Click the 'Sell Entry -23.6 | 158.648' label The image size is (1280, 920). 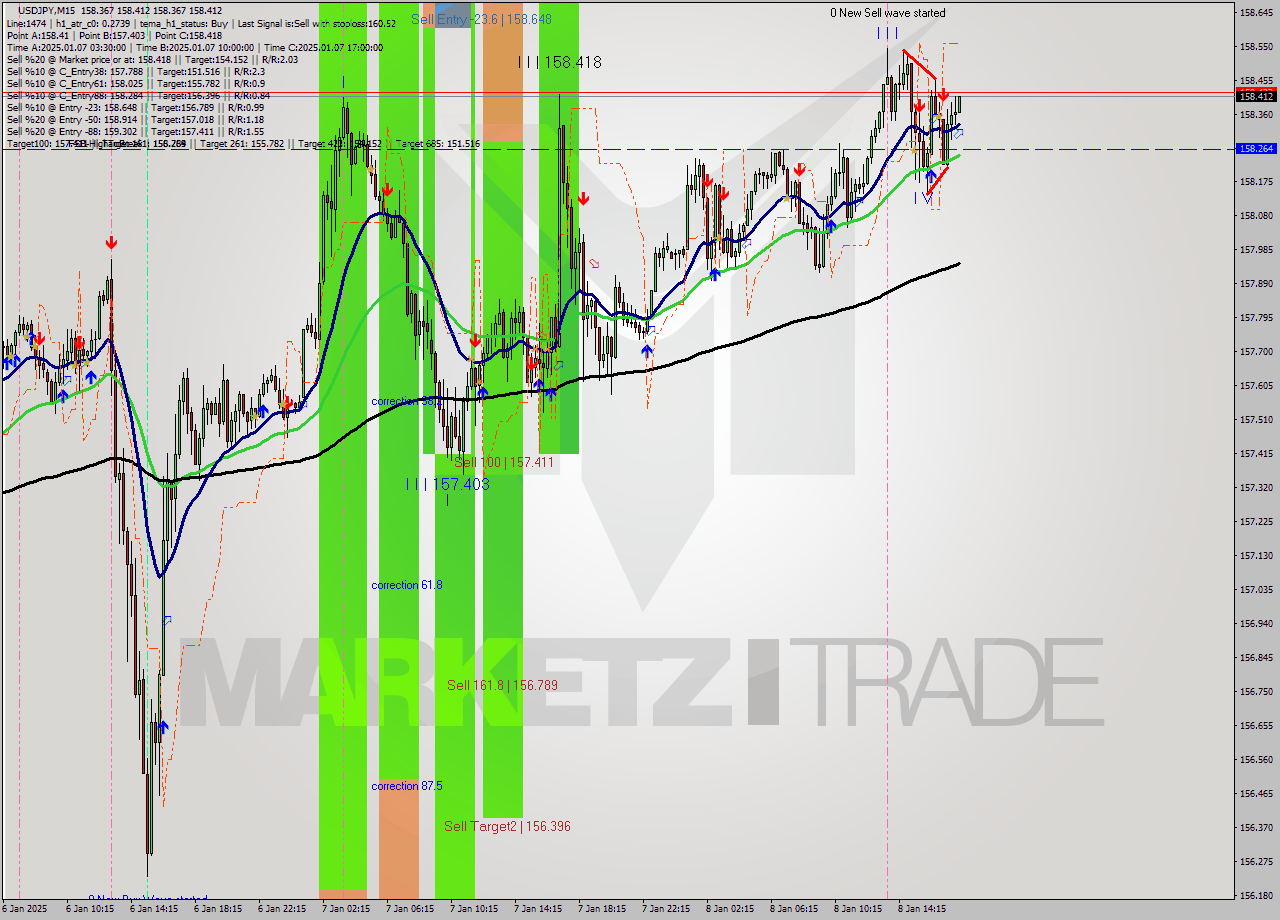[x=481, y=19]
